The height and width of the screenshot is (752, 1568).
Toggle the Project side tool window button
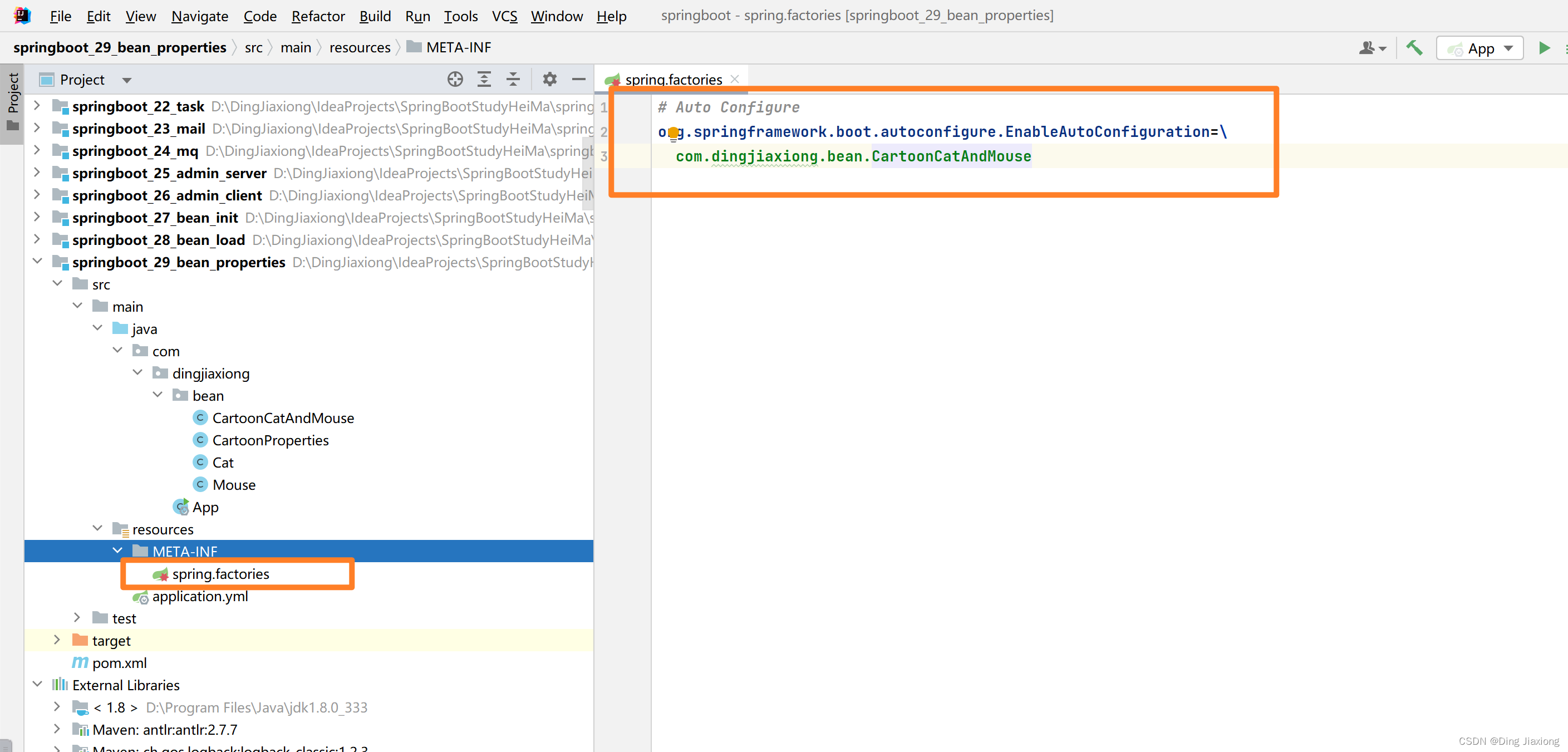coord(12,102)
